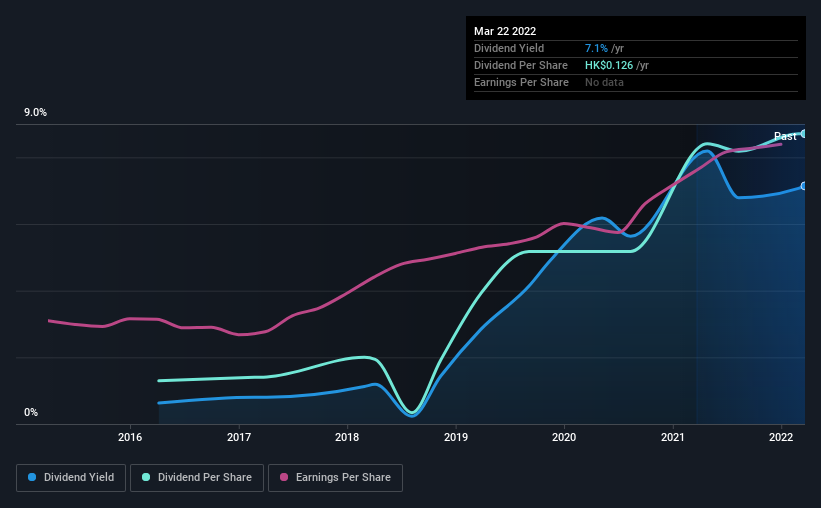
Task: Select the 2019 label on the x-axis
Action: tap(456, 437)
